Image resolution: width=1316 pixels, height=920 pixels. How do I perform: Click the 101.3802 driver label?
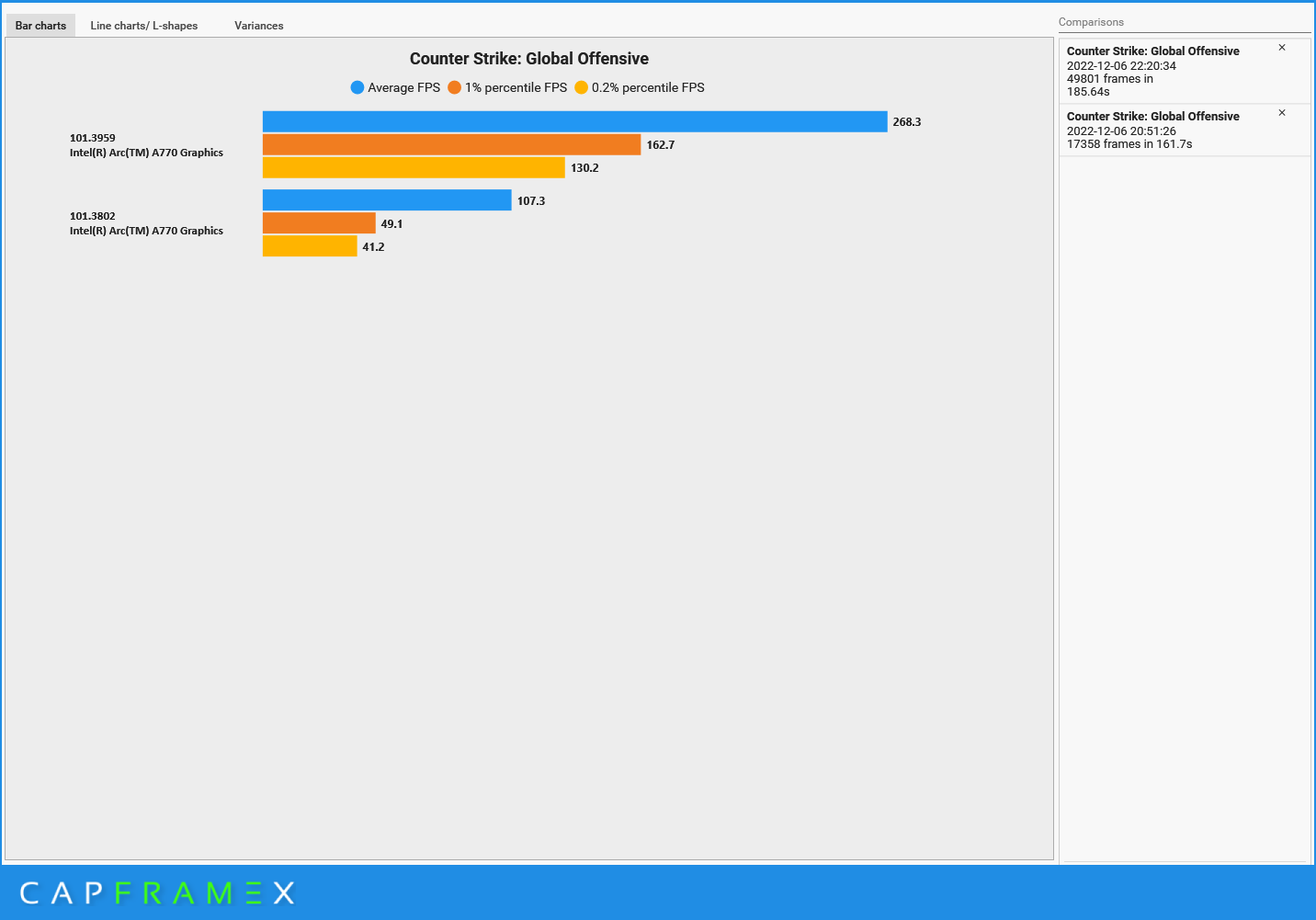(x=93, y=216)
